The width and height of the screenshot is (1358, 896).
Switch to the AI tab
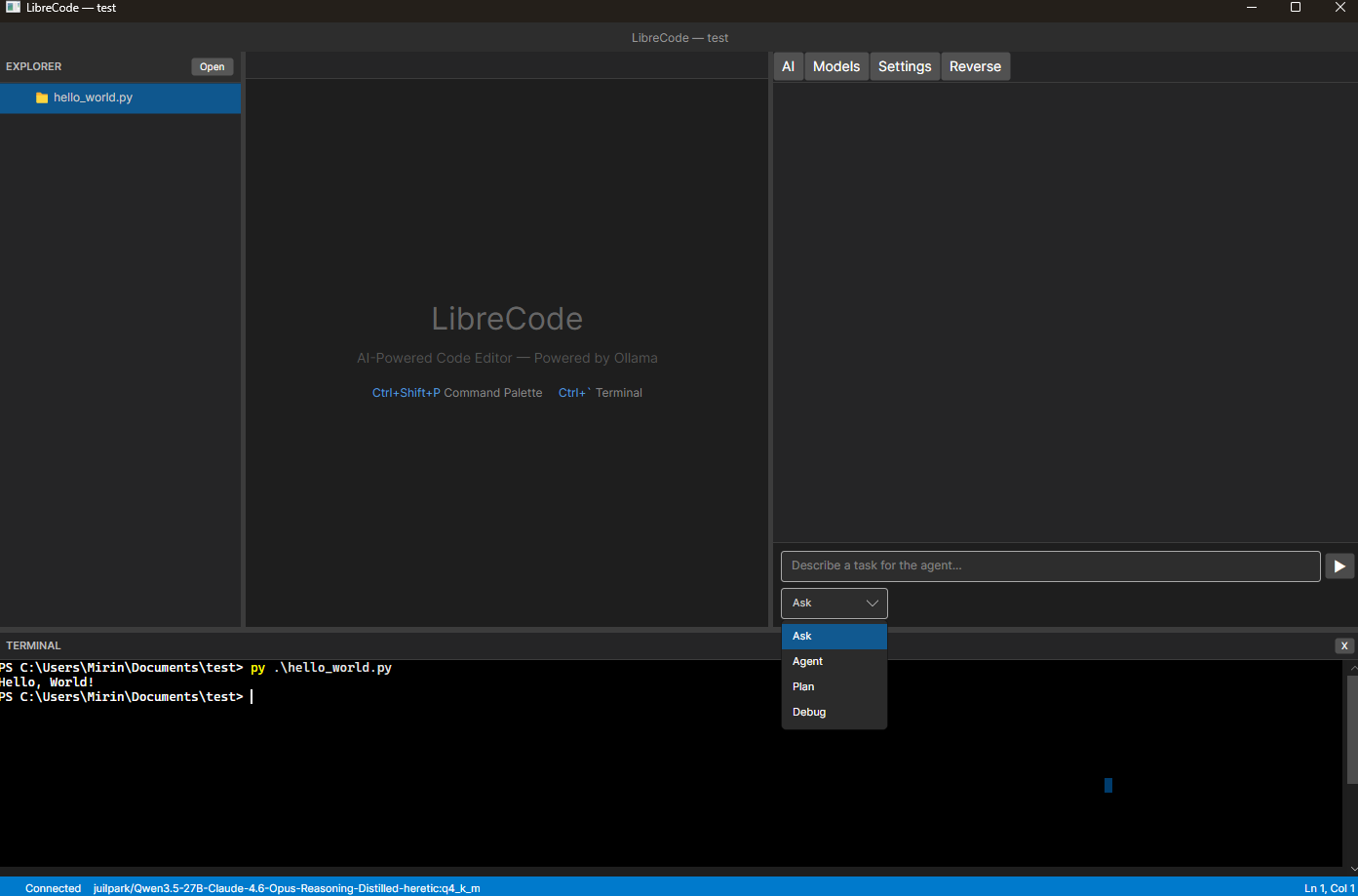click(x=789, y=66)
